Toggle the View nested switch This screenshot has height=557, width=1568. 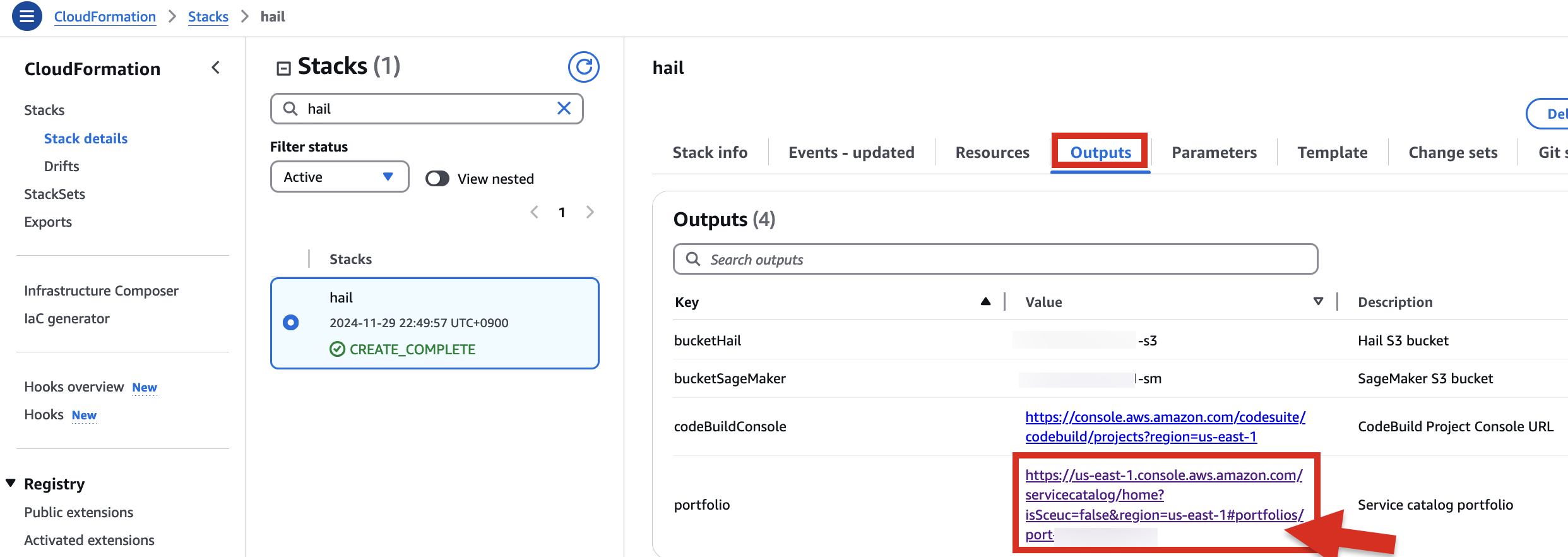pyautogui.click(x=437, y=179)
